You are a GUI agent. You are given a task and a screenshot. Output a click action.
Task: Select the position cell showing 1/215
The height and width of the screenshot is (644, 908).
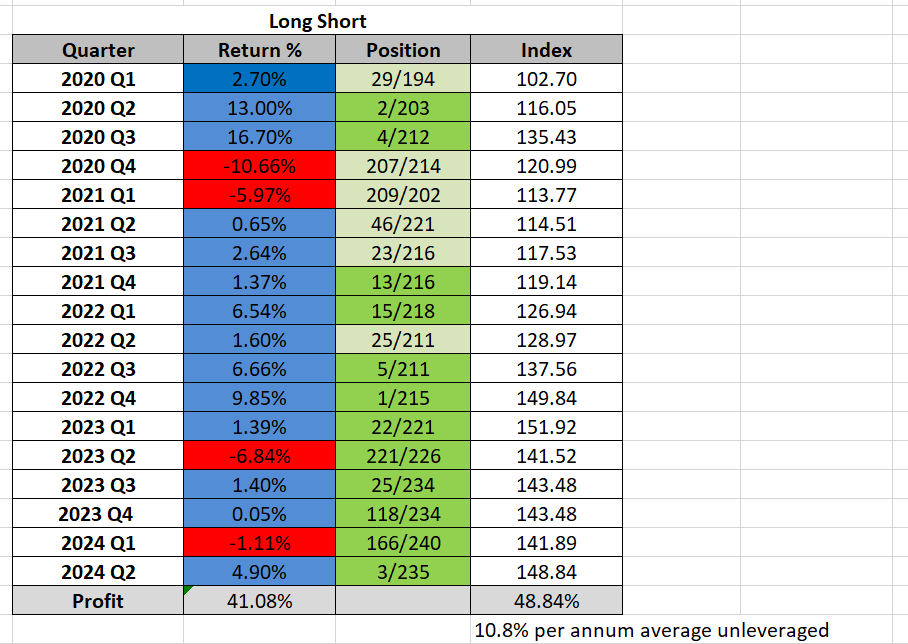click(x=403, y=398)
